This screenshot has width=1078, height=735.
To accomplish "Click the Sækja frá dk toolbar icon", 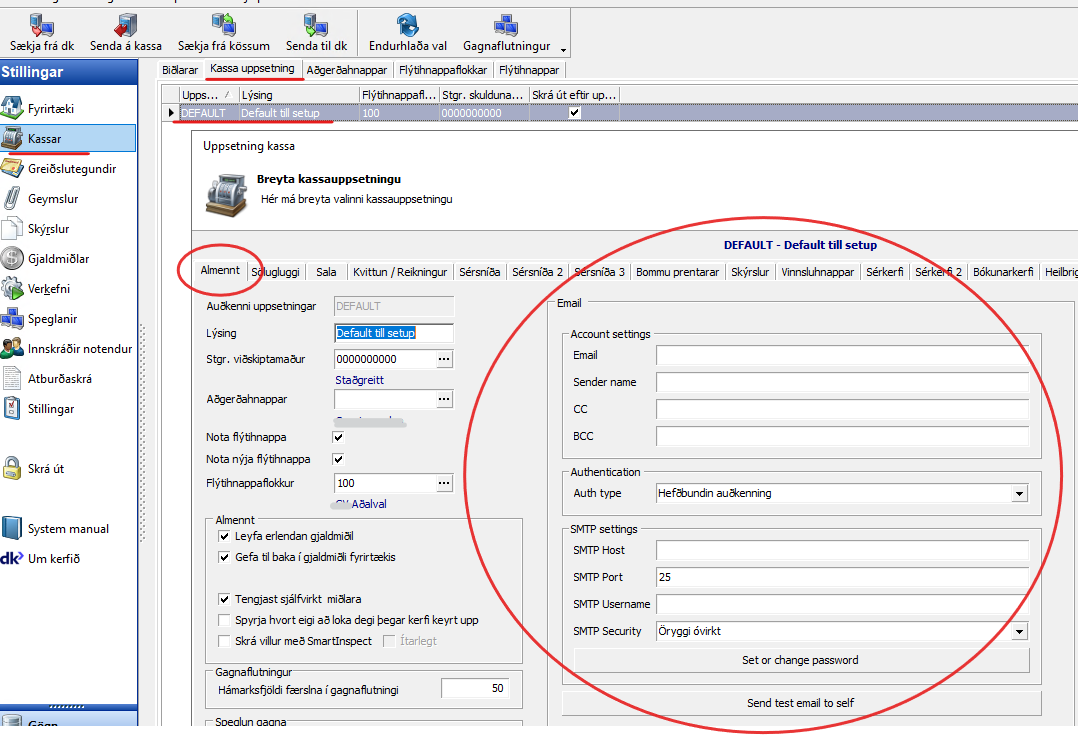I will 42,24.
